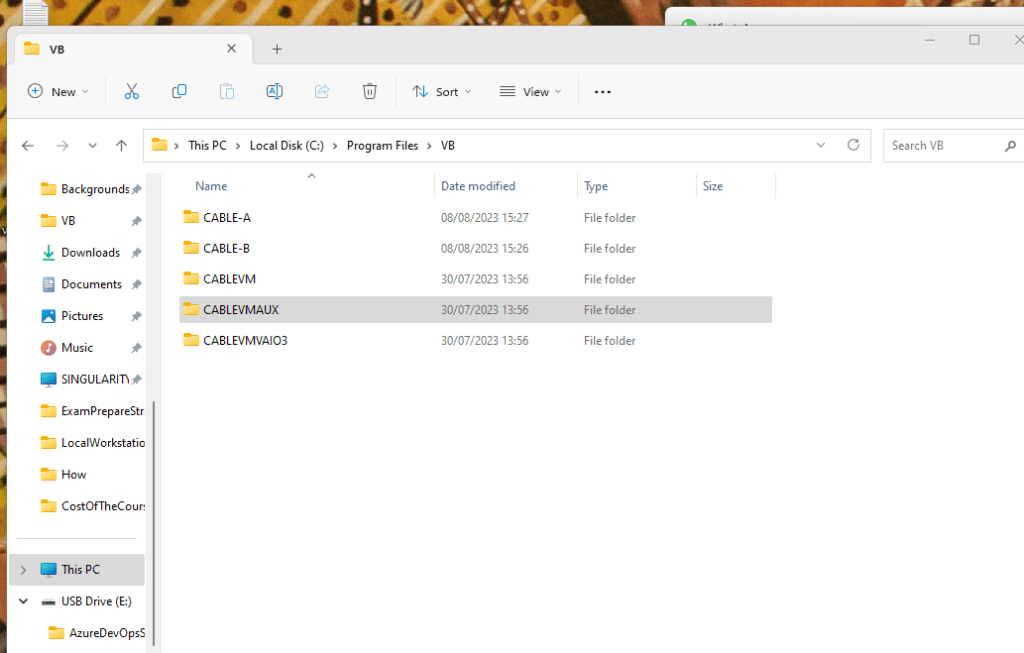The image size is (1024, 653).
Task: Open the Sort dropdown
Action: pos(441,91)
